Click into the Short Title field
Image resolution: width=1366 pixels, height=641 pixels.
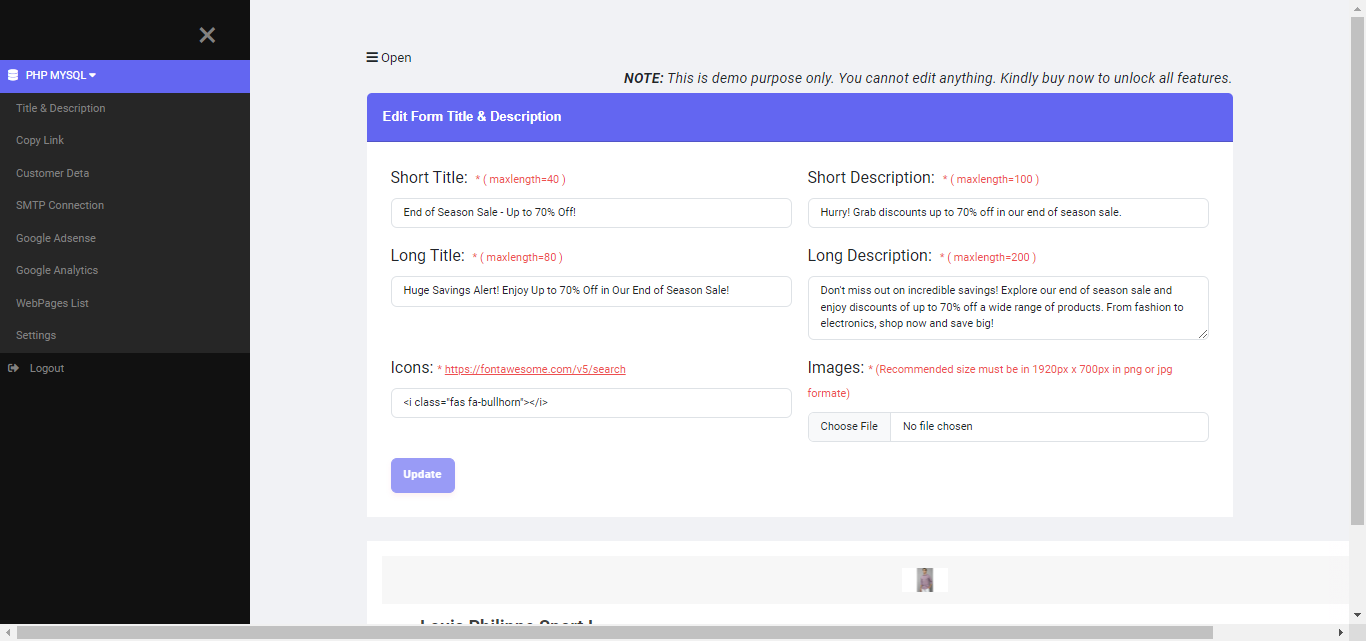[x=591, y=213]
